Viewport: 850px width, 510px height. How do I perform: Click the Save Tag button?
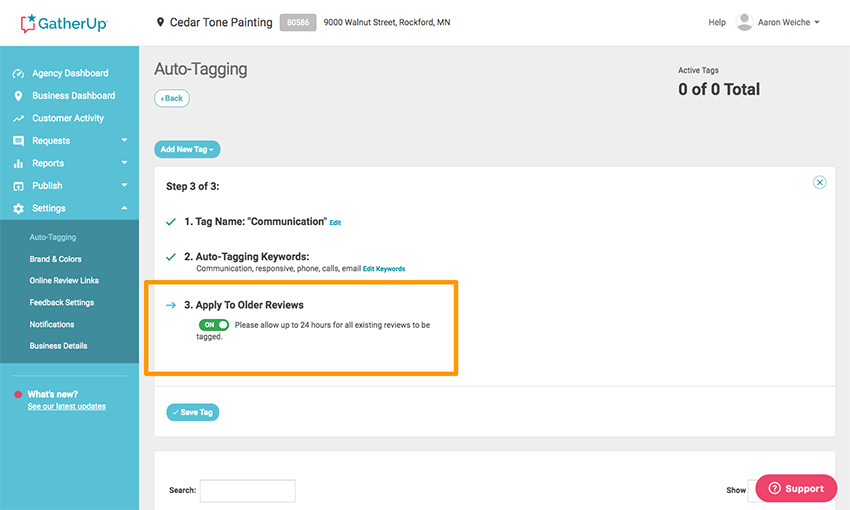click(x=192, y=412)
